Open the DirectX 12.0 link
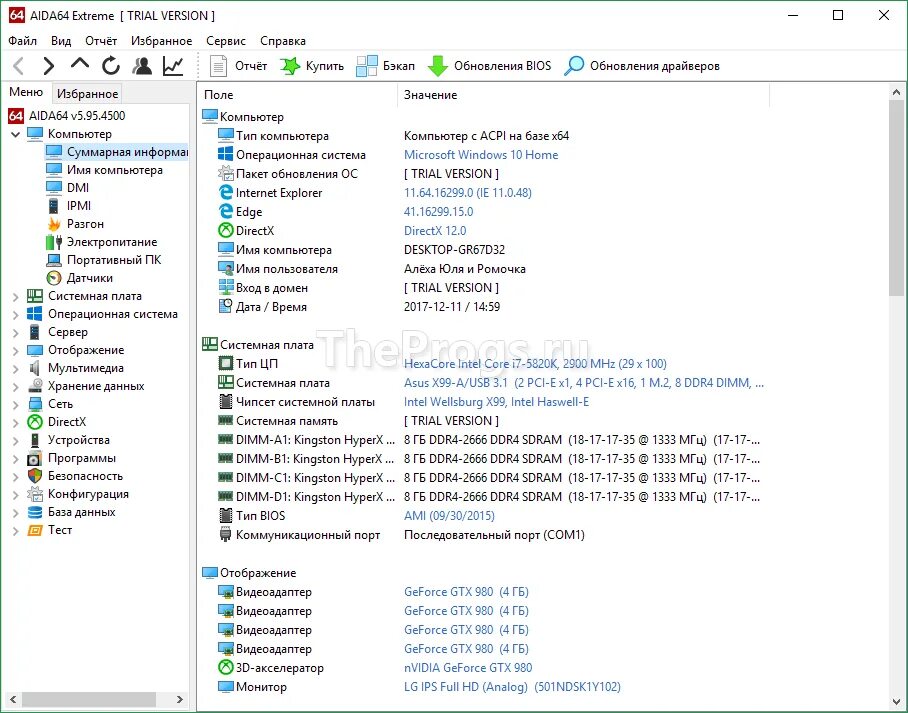 (435, 231)
